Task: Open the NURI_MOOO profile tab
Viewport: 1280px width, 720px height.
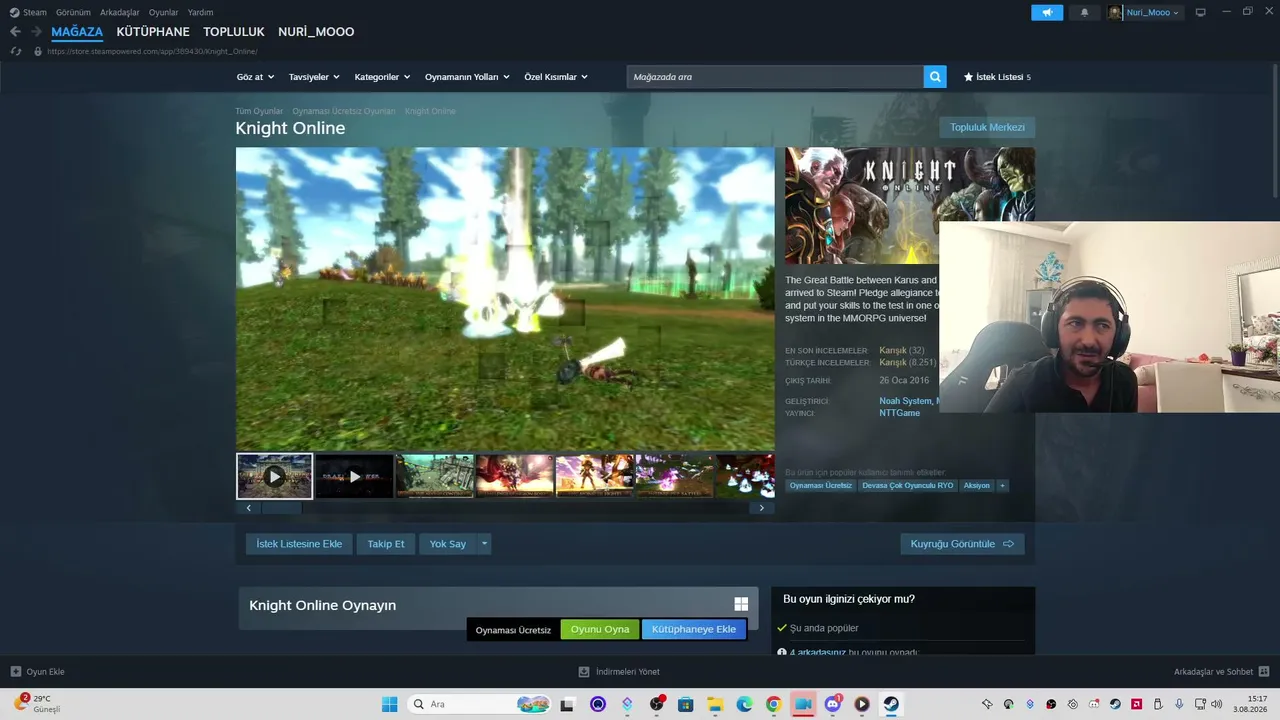Action: pyautogui.click(x=316, y=32)
